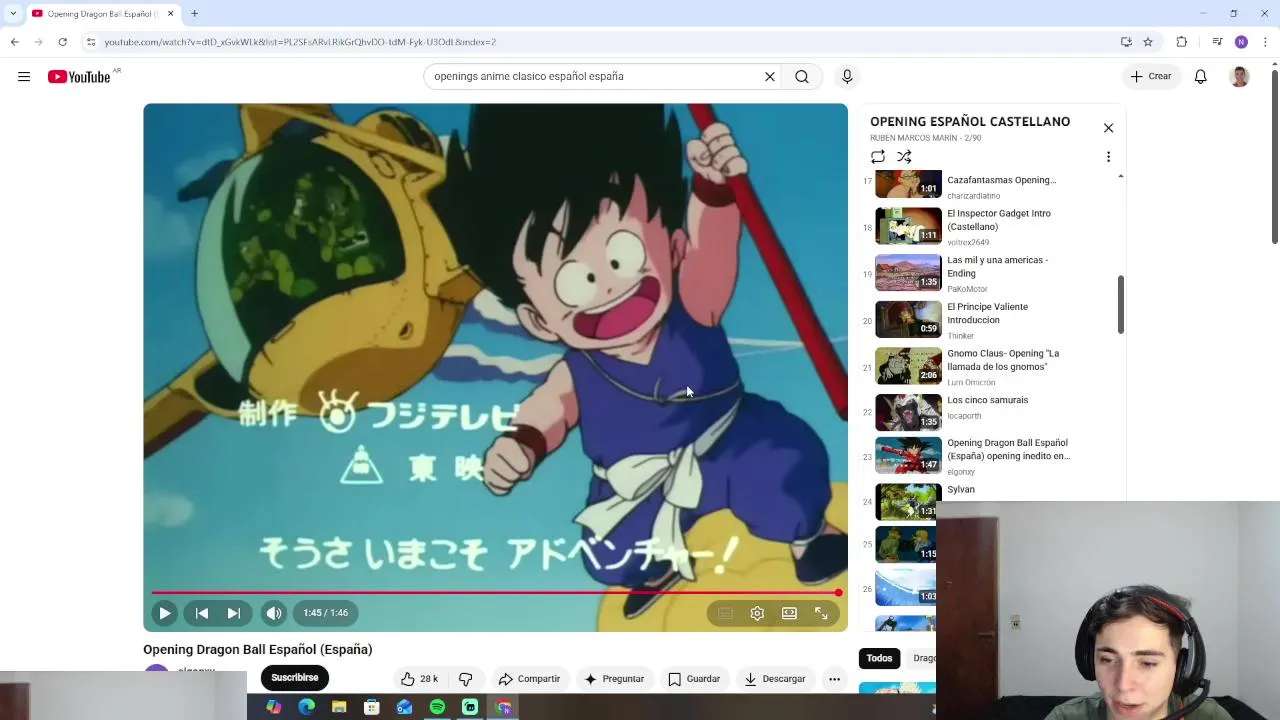Toggle subtitles in the player
1280x720 pixels.
click(726, 613)
